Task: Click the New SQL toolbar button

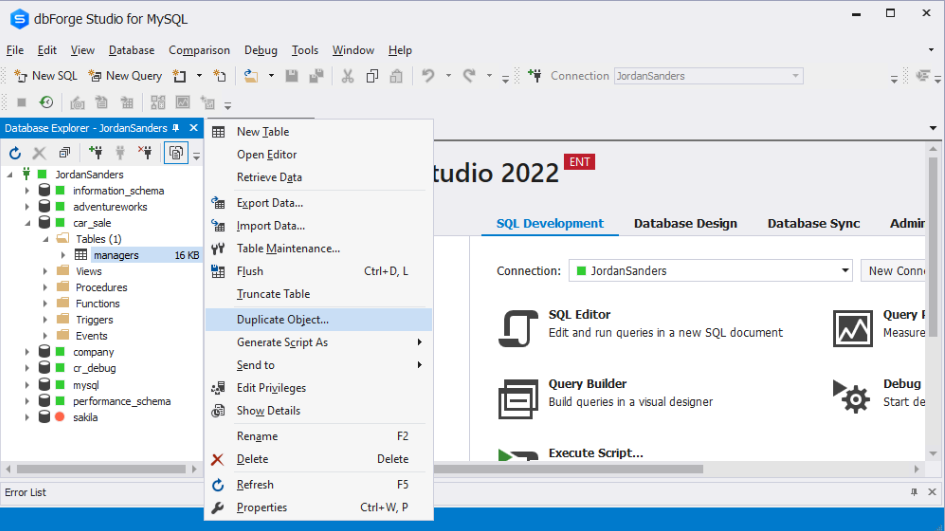Action: (x=46, y=76)
